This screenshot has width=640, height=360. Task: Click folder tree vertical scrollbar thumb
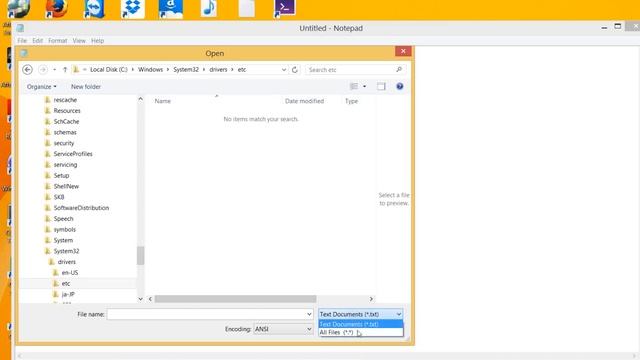pos(140,256)
